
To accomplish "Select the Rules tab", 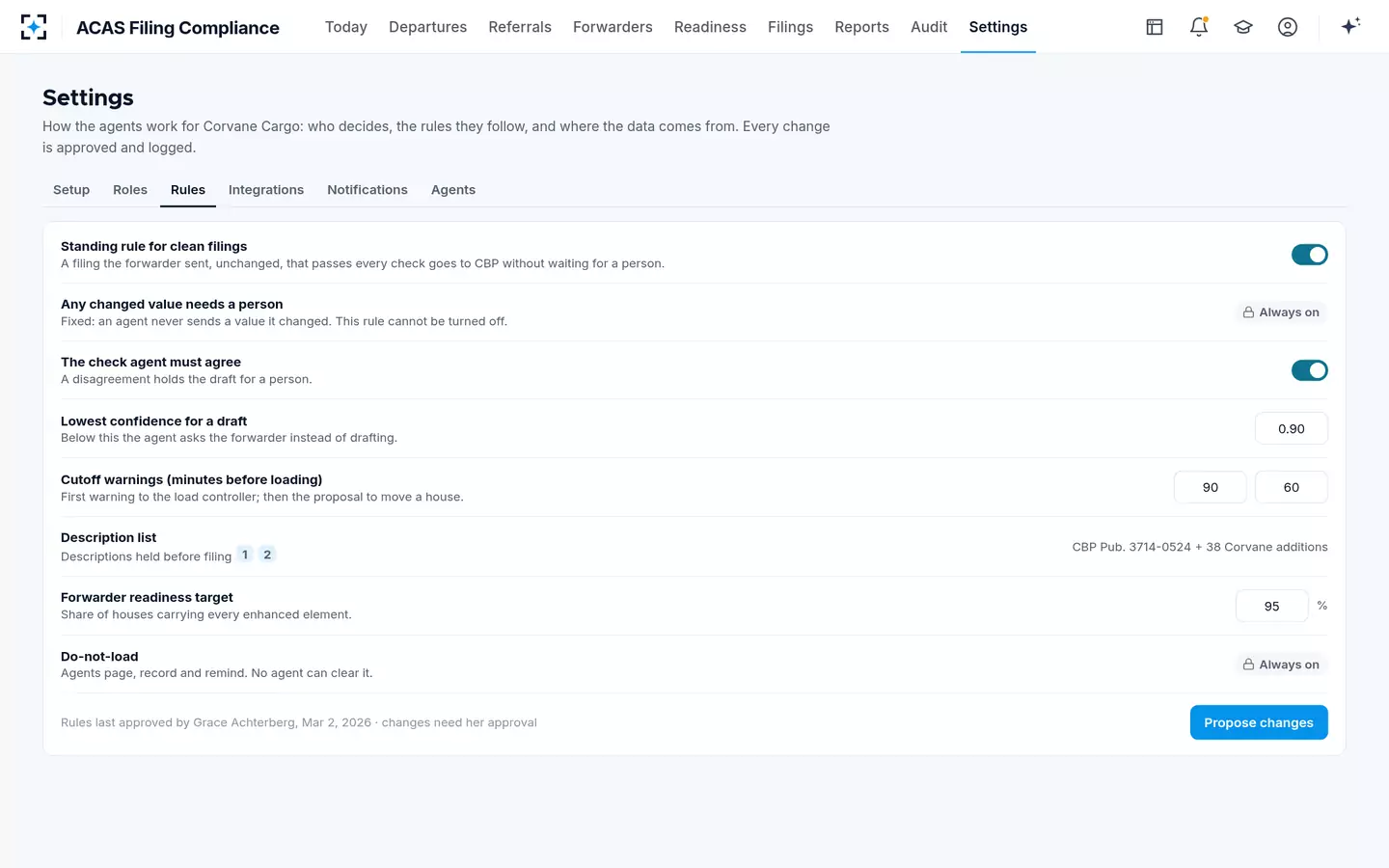I will (x=188, y=190).
